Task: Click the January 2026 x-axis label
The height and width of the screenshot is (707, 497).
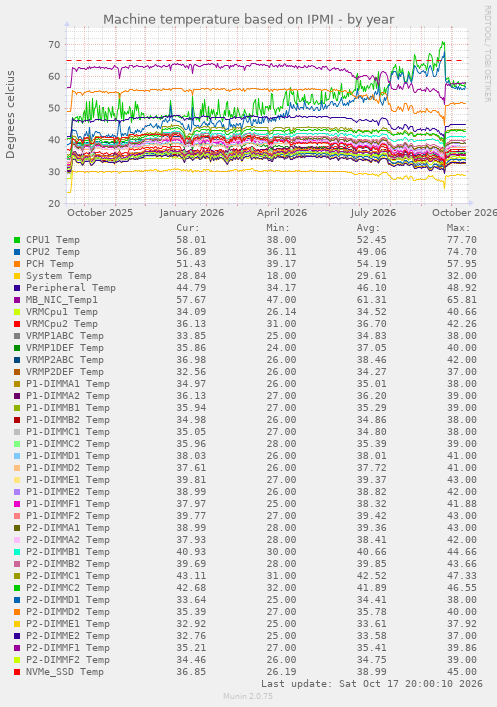Action: pyautogui.click(x=192, y=212)
